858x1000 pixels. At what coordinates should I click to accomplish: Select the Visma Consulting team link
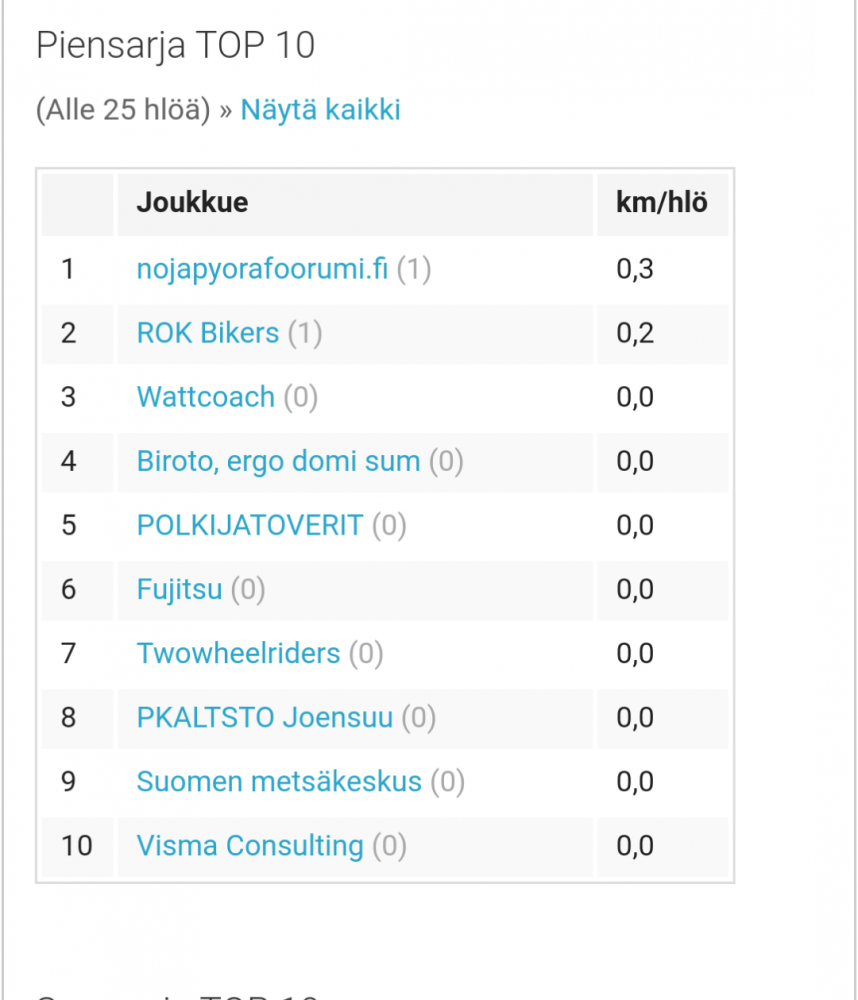click(250, 846)
